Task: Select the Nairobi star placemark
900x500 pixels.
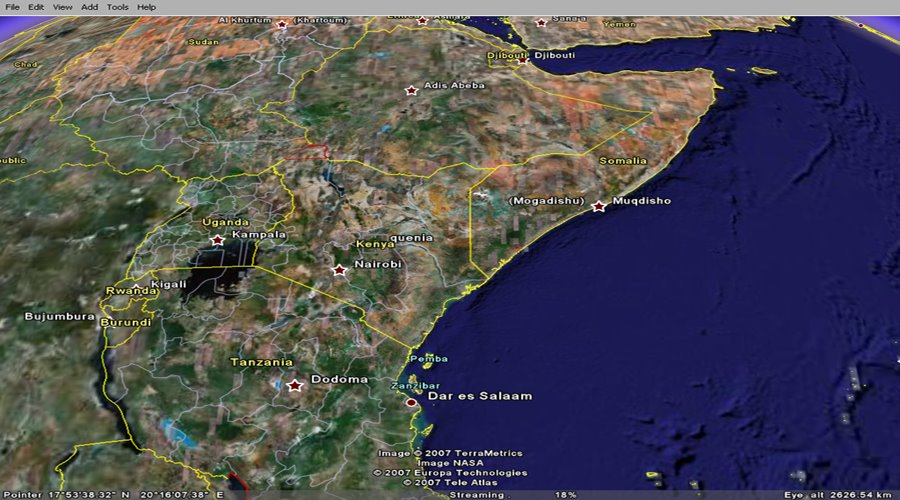Action: (339, 270)
